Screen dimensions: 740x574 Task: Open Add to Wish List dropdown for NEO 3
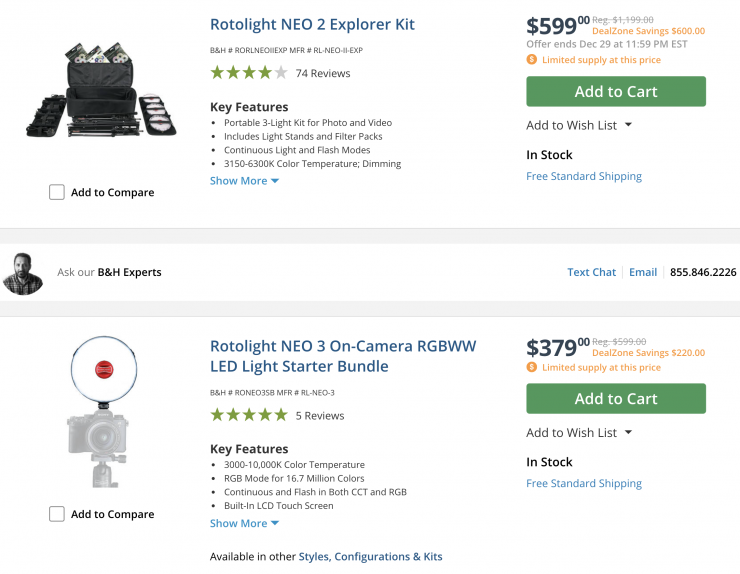(x=579, y=433)
